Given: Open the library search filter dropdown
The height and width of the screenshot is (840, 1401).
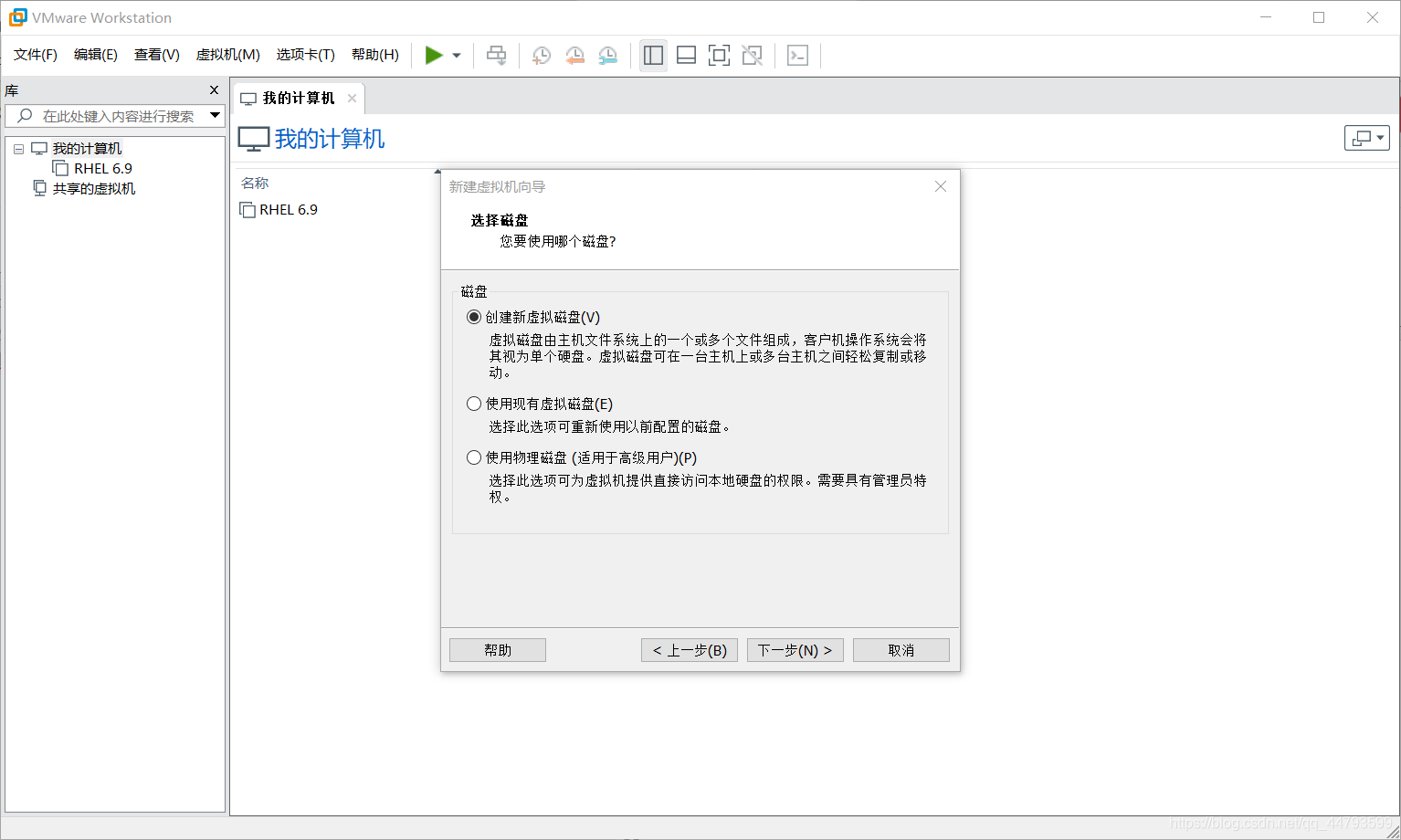Looking at the screenshot, I should click(x=216, y=116).
